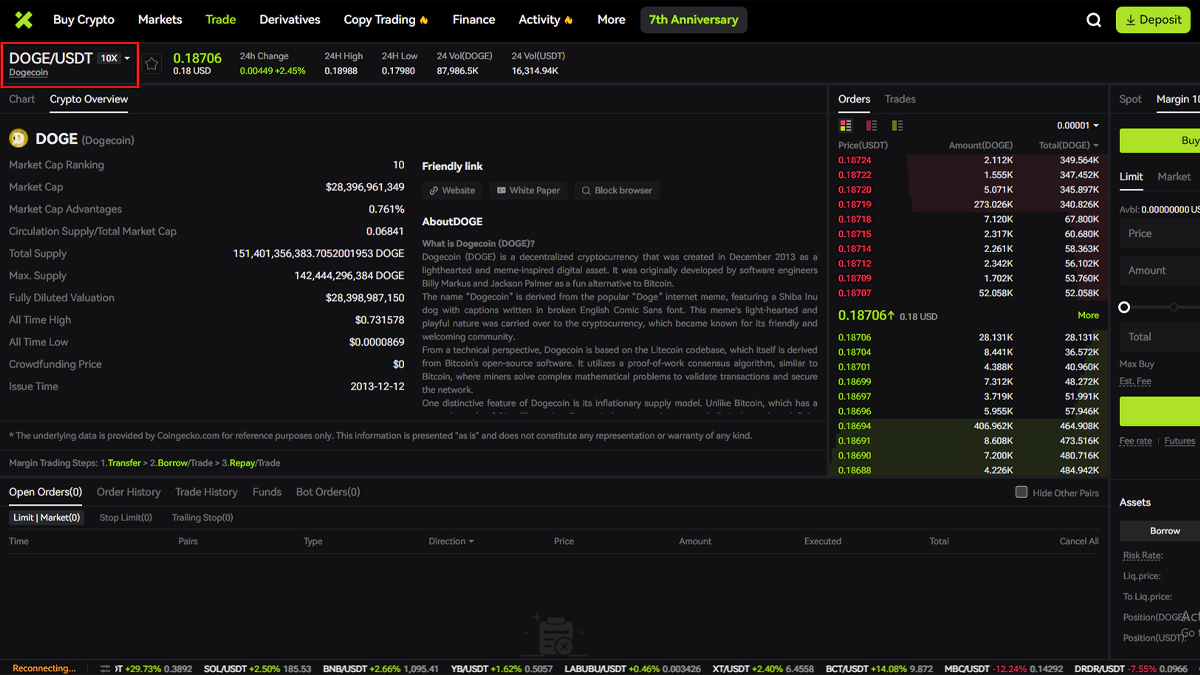
Task: Click the order amount slider handle
Action: (x=1125, y=307)
